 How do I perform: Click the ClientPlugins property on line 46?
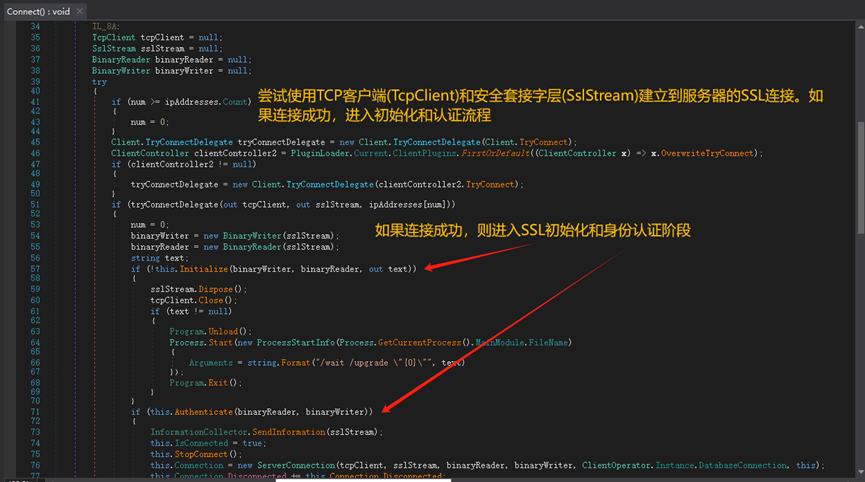coord(425,153)
